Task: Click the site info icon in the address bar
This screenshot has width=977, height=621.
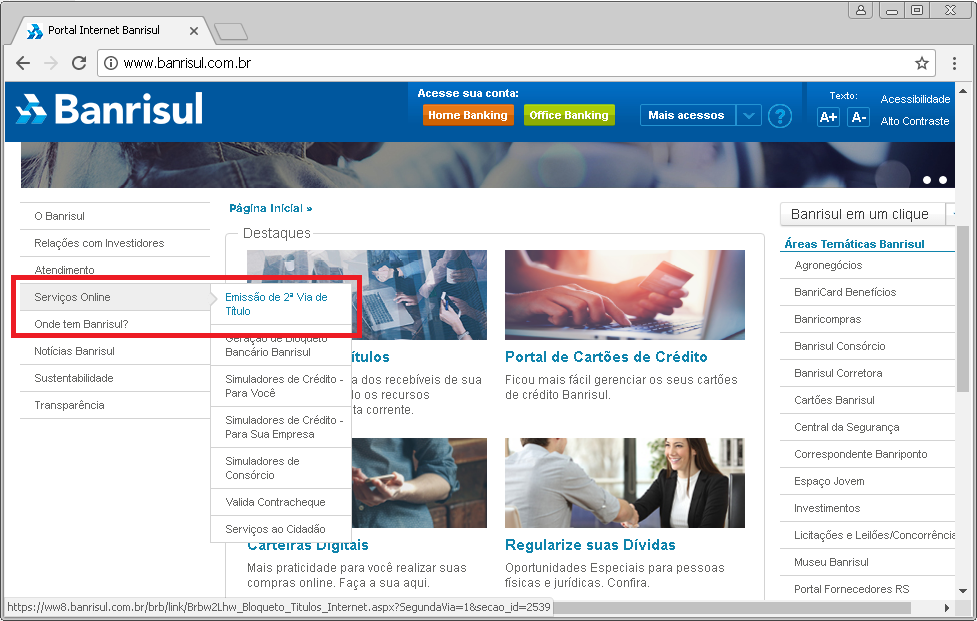Action: [x=111, y=63]
